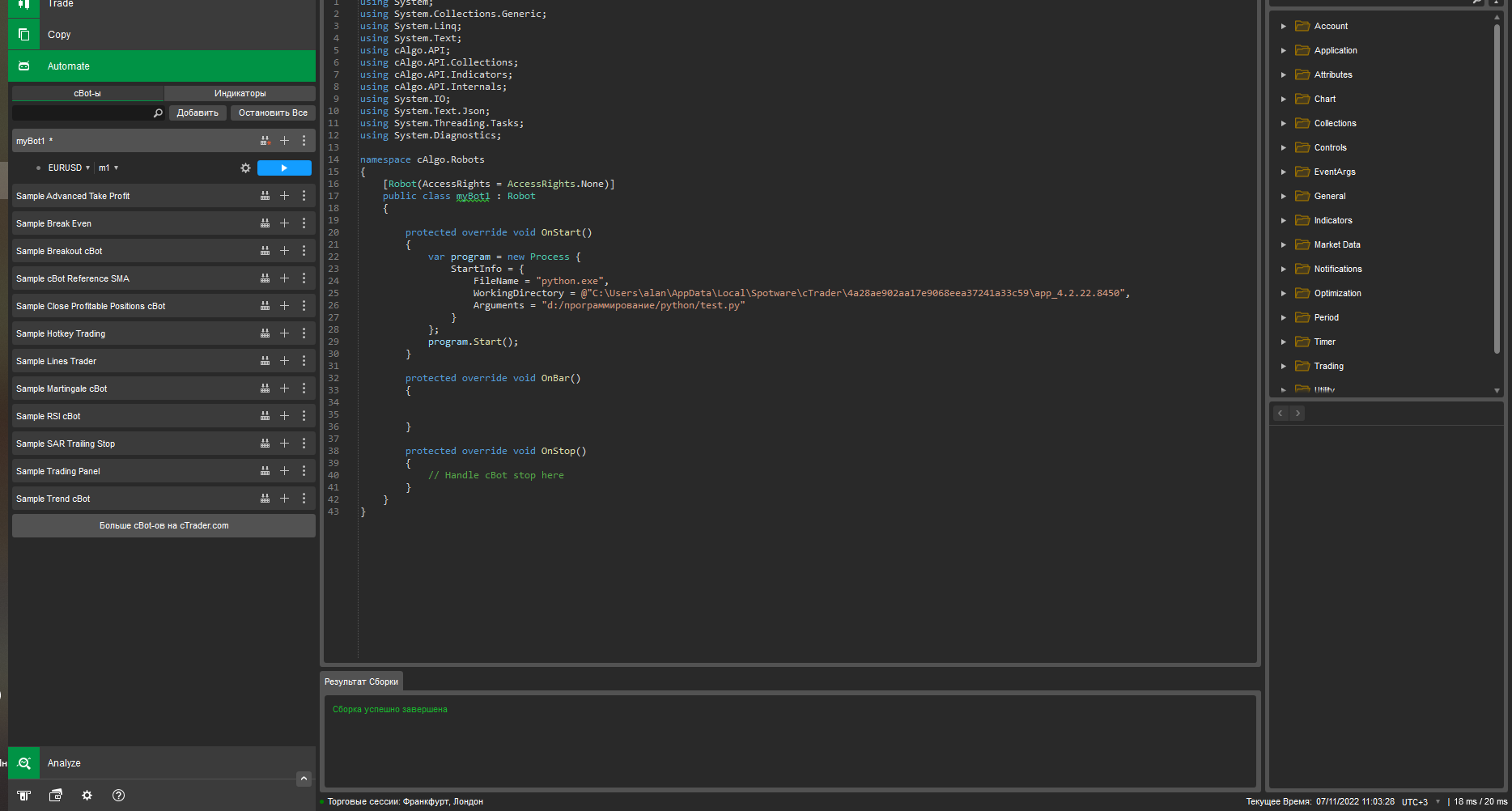Open more options for Sample Trend cBot
Screen dimensions: 1512x811
pos(304,499)
